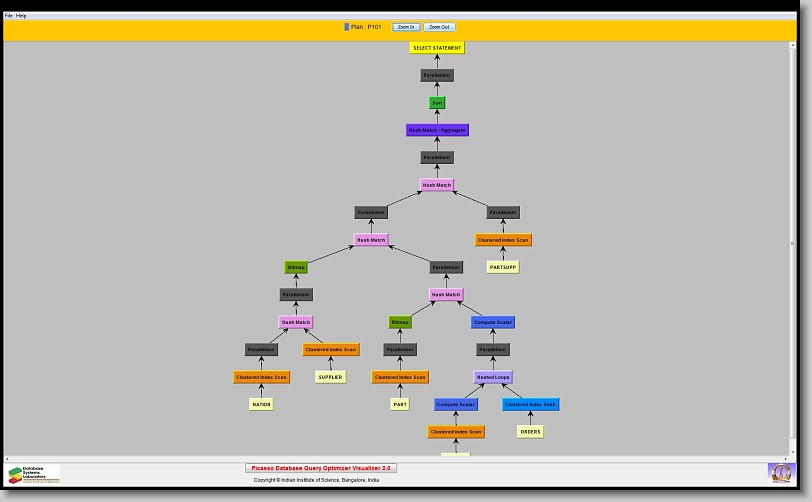Select the PARTSUPP table node
812x502 pixels.
[x=503, y=267]
